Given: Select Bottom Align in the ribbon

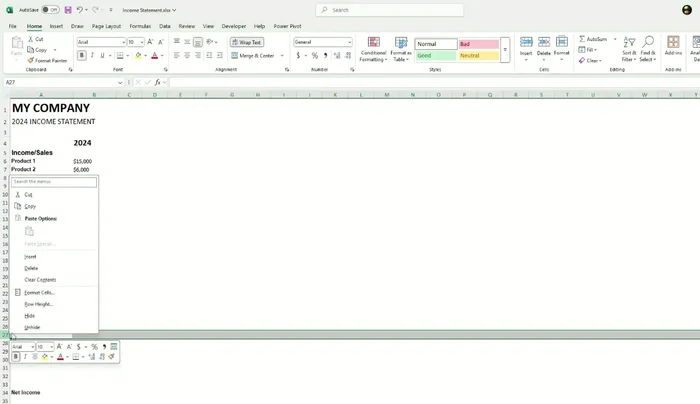Looking at the screenshot, I should (x=198, y=42).
